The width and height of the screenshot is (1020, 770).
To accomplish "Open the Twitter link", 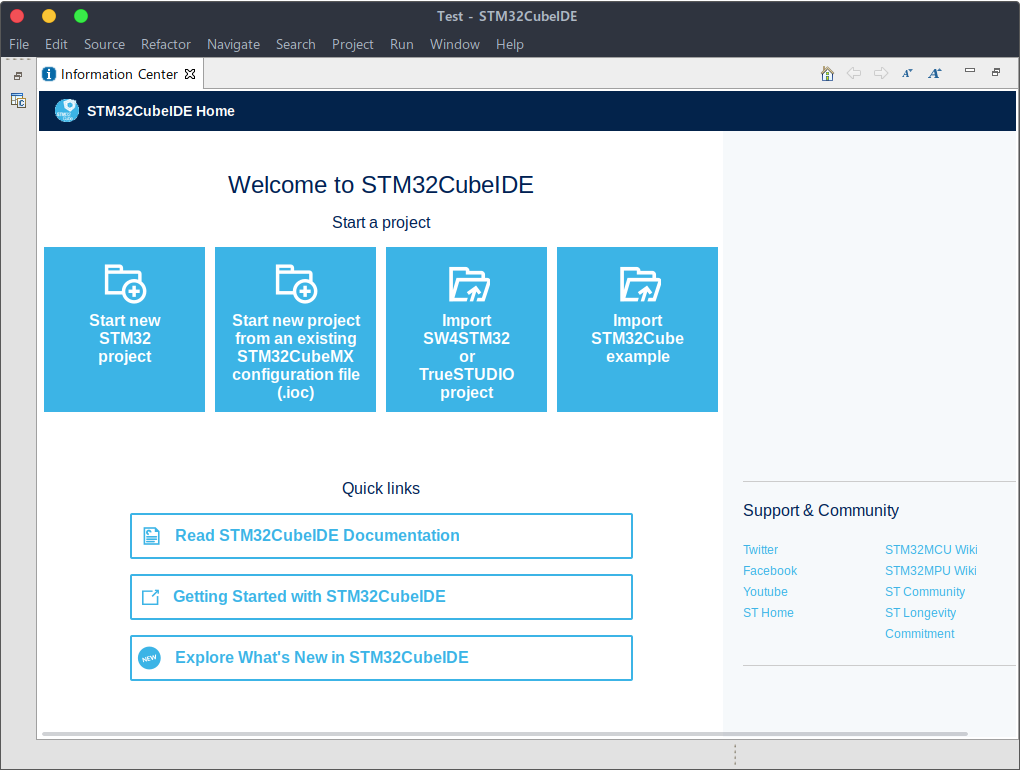I will 760,550.
